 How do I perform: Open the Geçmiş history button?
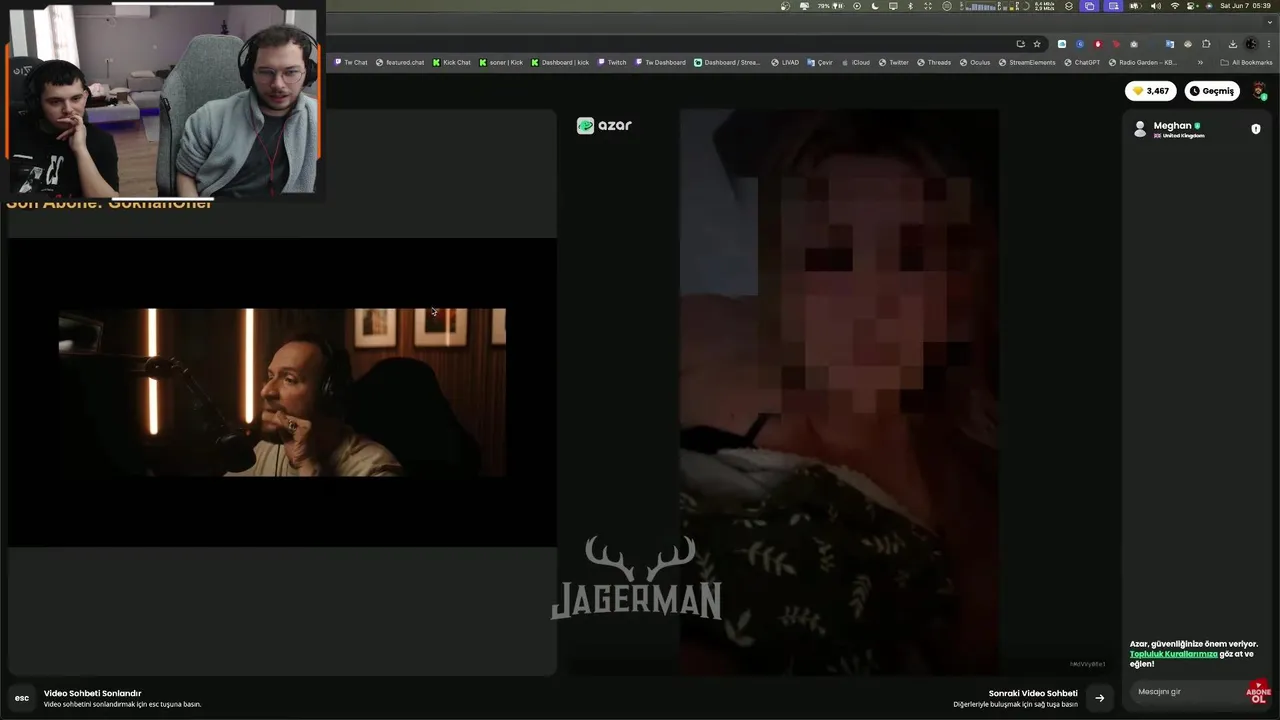(x=1212, y=91)
